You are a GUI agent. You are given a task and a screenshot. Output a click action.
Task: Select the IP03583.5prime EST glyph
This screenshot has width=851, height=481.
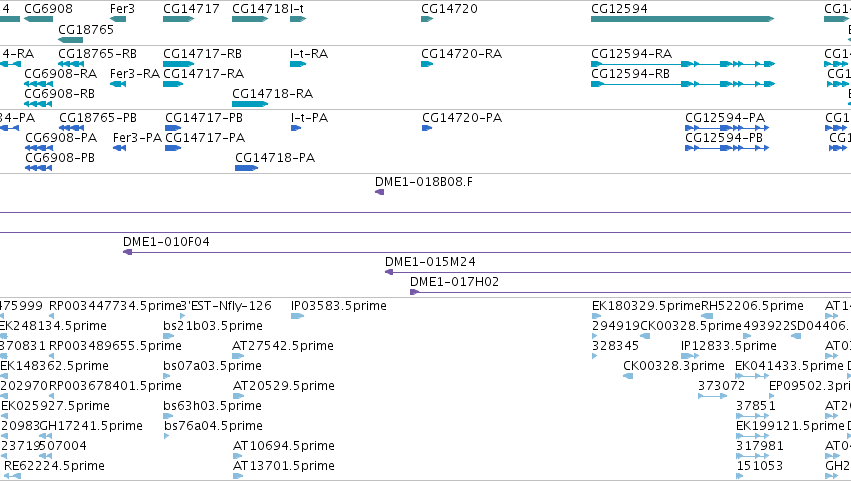pos(297,316)
